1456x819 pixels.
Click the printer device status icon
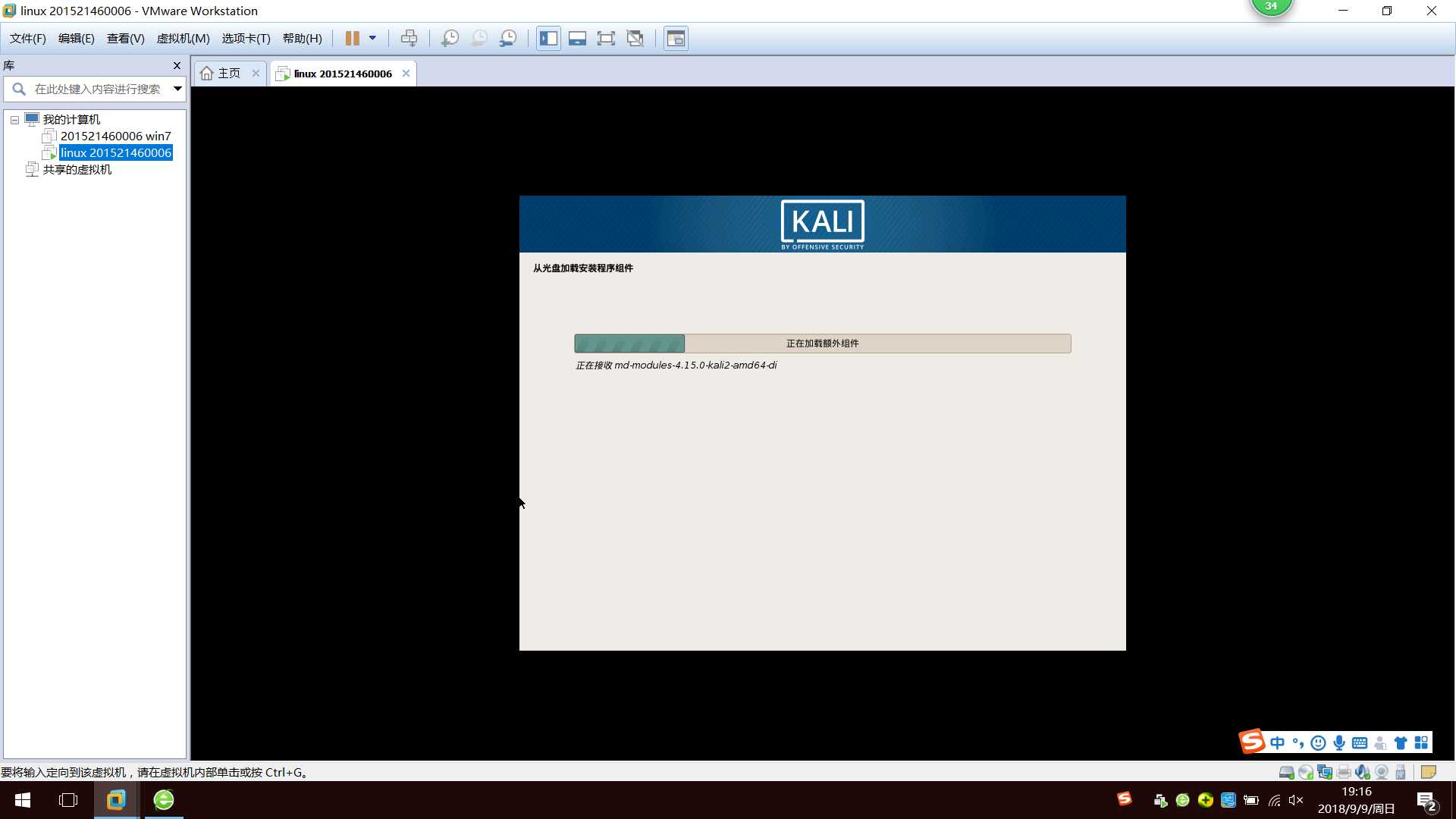pyautogui.click(x=1344, y=773)
